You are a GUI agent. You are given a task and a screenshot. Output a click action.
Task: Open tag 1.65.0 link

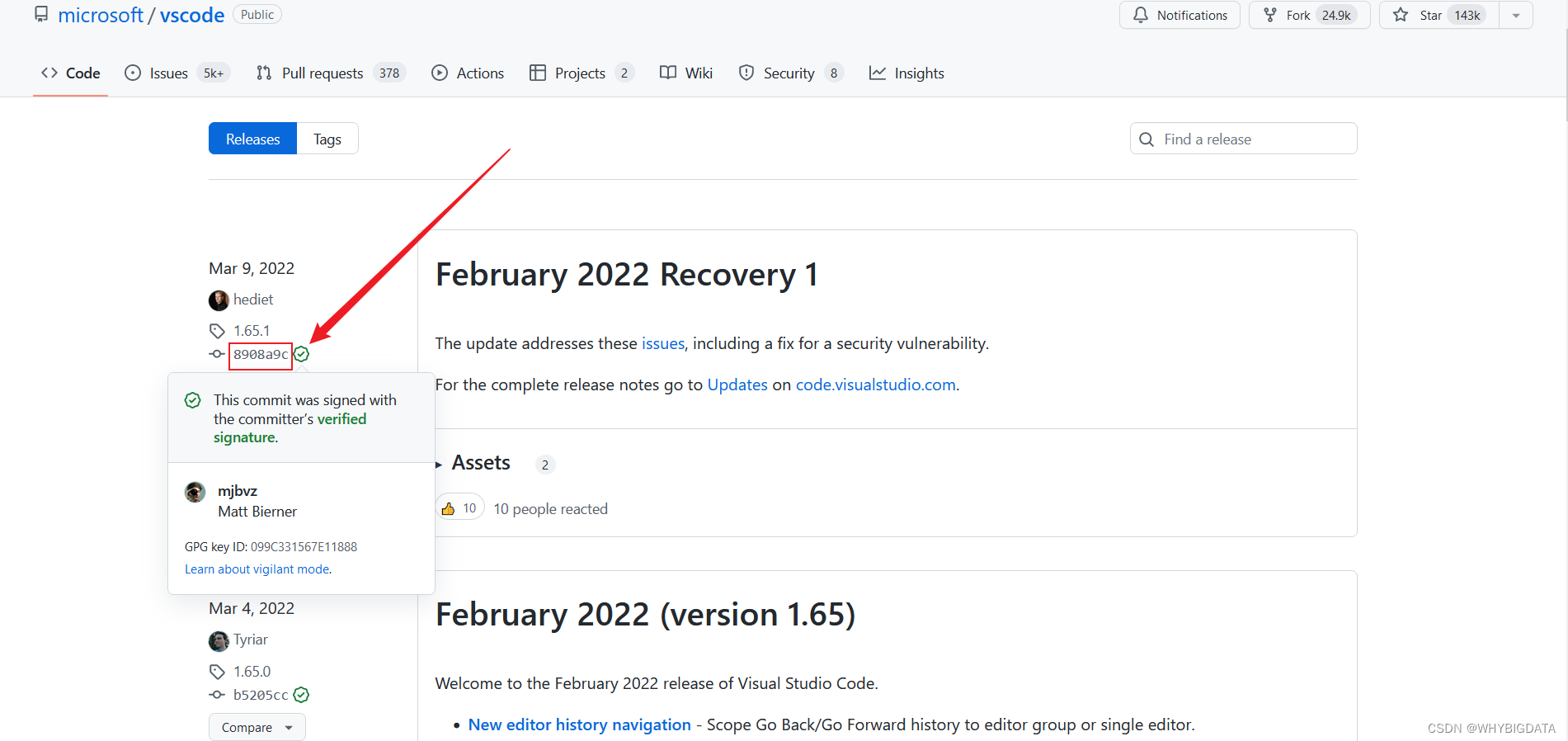point(252,672)
